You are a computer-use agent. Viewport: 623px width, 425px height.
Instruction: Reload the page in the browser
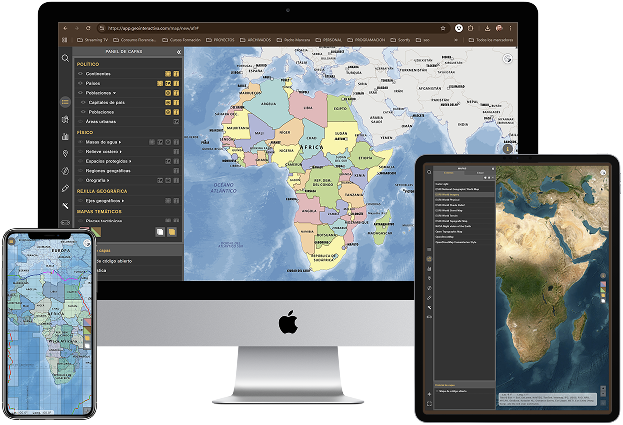(88, 28)
